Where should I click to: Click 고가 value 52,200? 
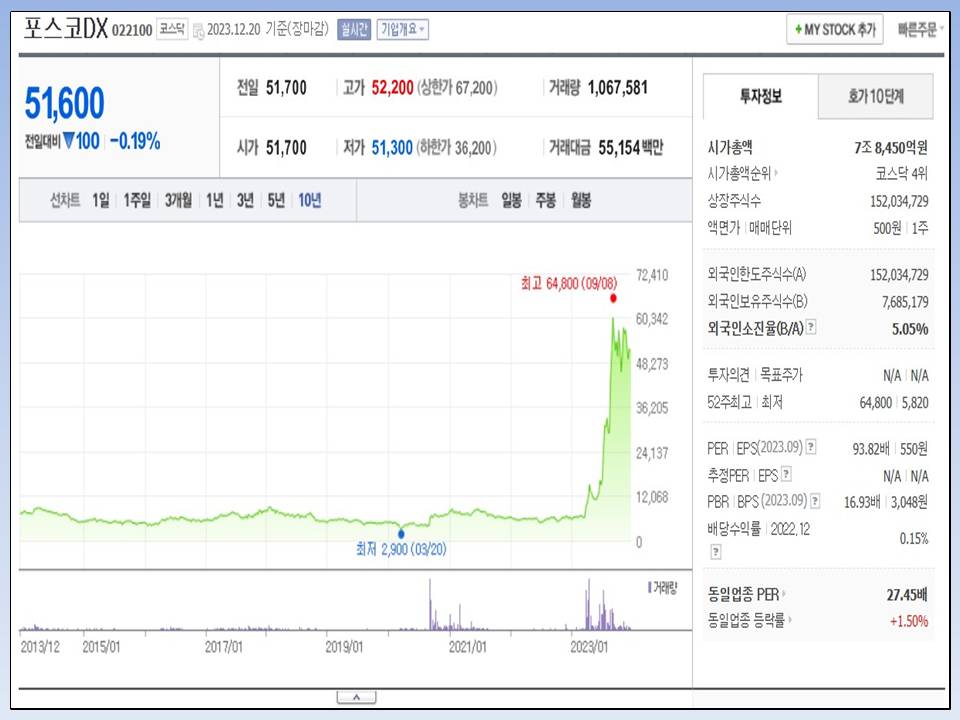[392, 88]
